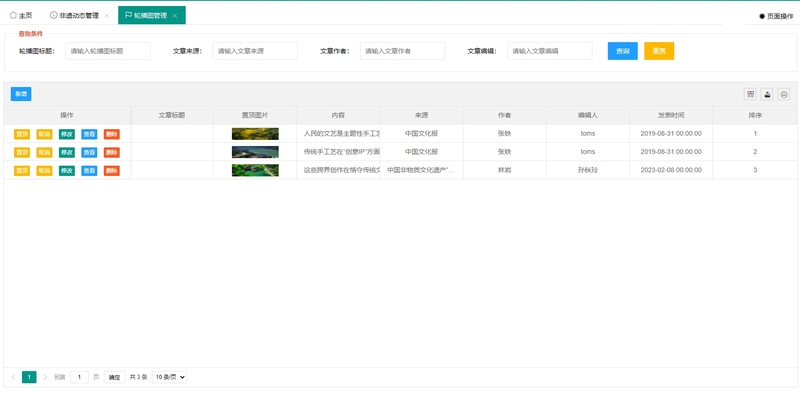800x394 pixels.
Task: Select the content cell starting 人民的文艺
Action: tap(338, 134)
